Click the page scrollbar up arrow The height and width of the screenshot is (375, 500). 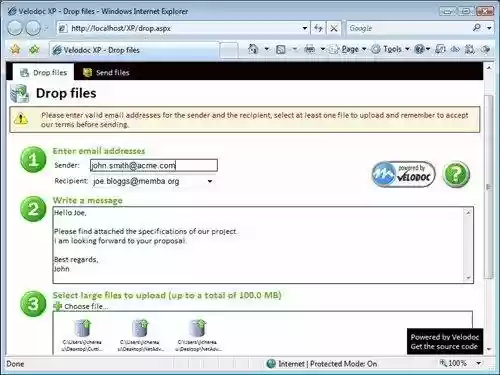488,68
